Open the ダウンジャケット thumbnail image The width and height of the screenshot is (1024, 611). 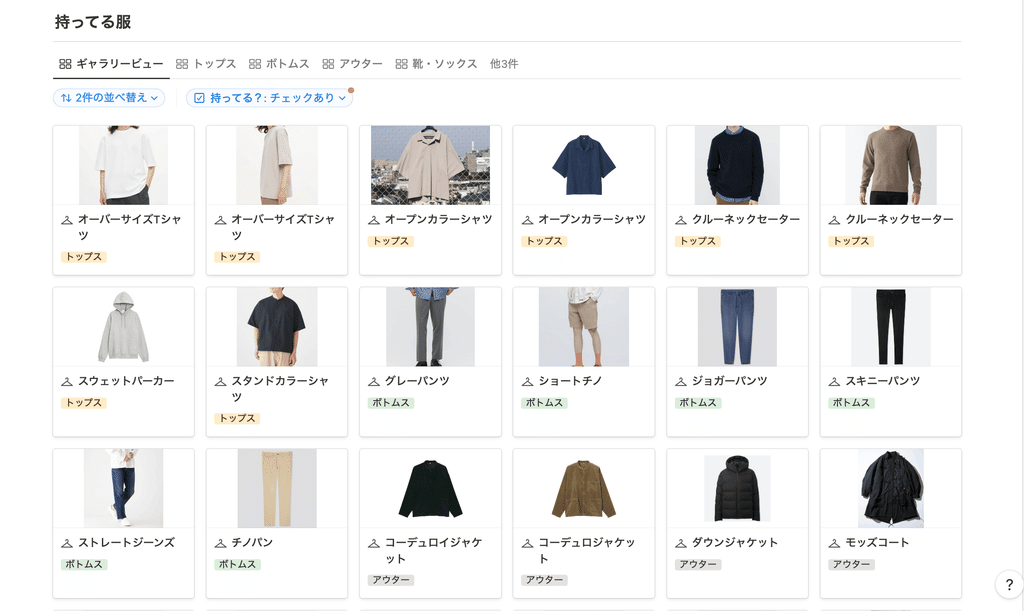pyautogui.click(x=737, y=488)
